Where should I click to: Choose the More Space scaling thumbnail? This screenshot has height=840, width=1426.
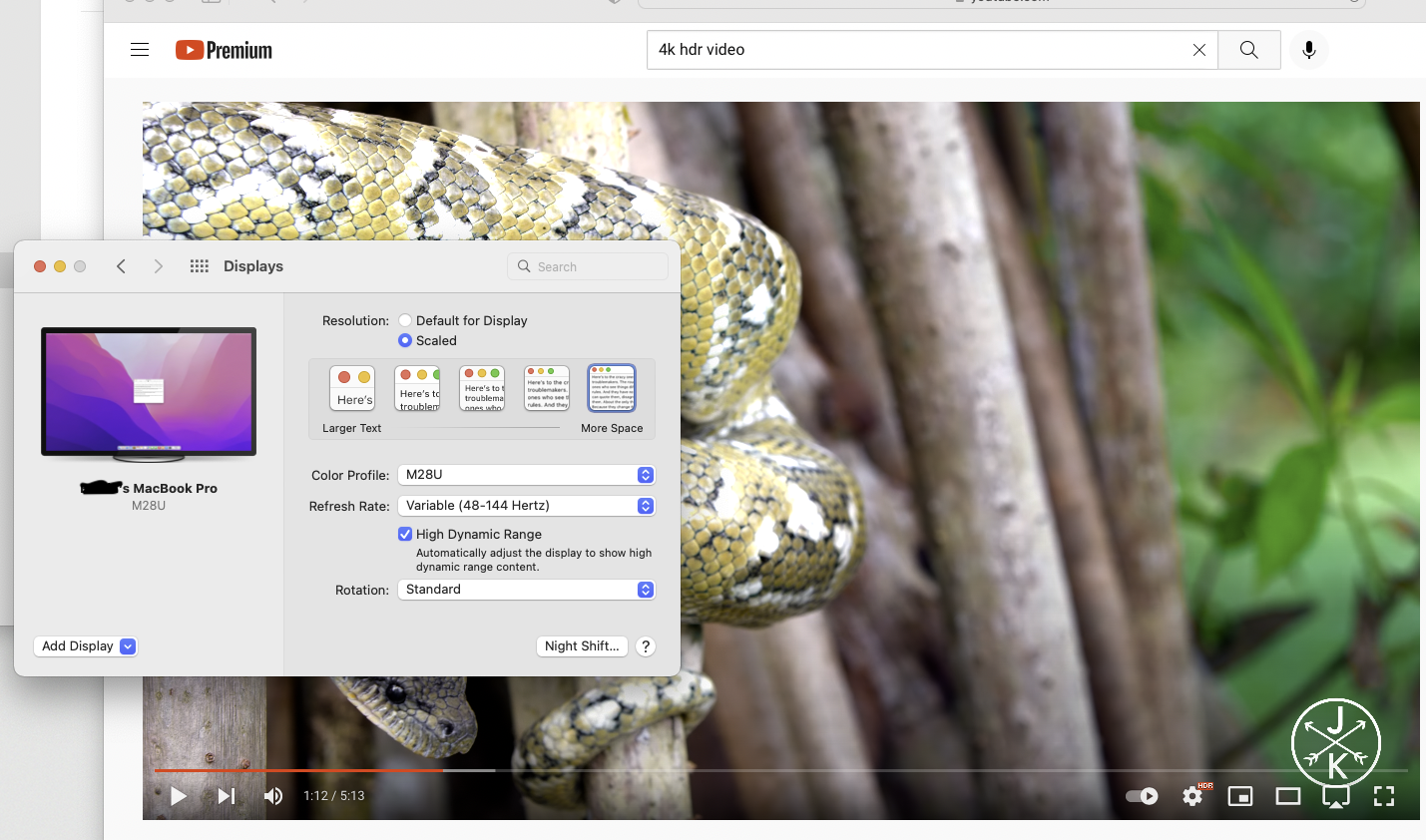click(612, 388)
